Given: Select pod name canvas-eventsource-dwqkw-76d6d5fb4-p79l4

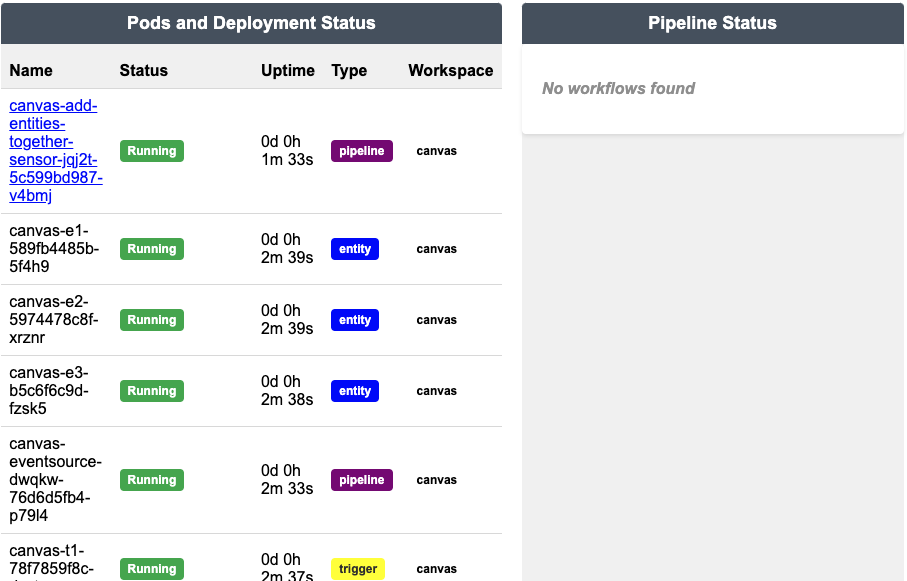Looking at the screenshot, I should coord(55,480).
